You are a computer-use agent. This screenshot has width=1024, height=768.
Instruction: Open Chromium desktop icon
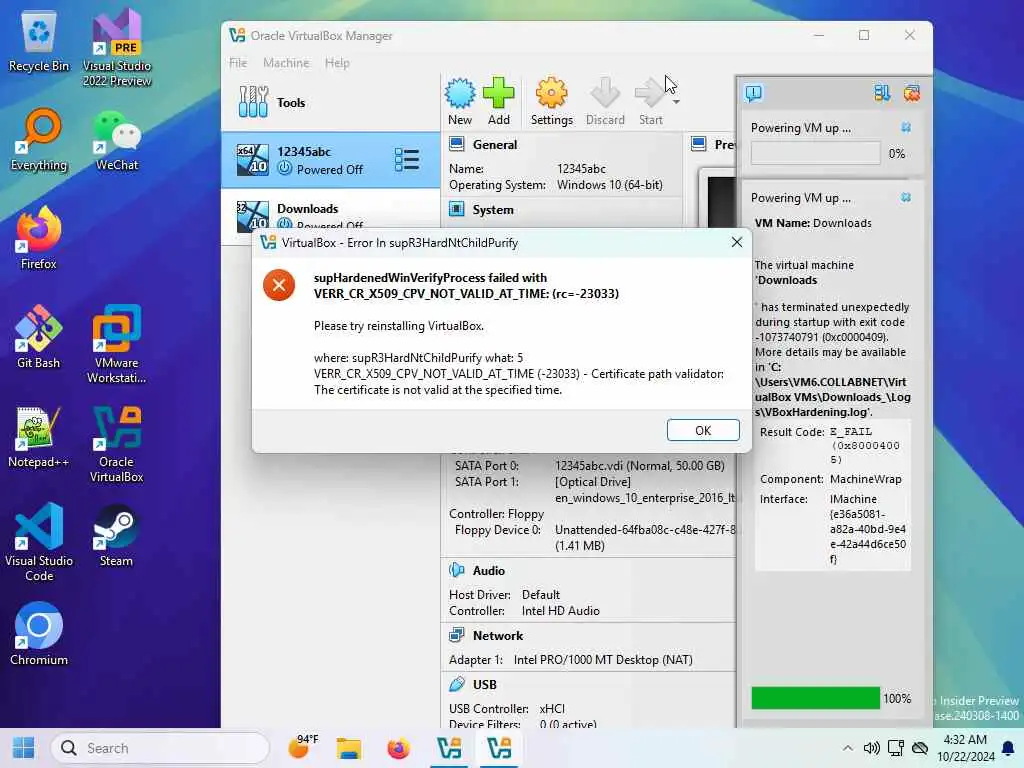click(39, 633)
